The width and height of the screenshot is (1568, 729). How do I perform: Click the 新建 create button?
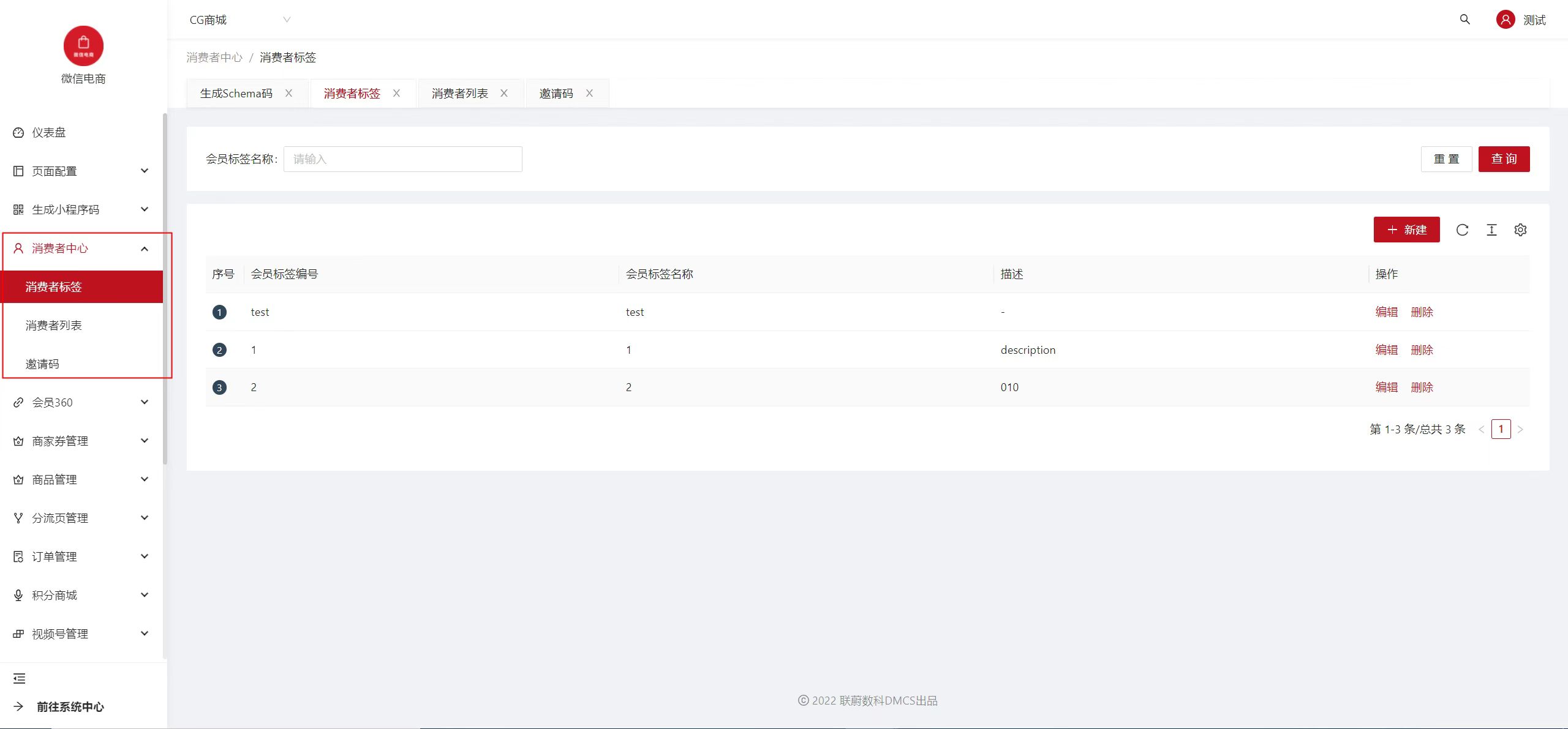(1406, 230)
